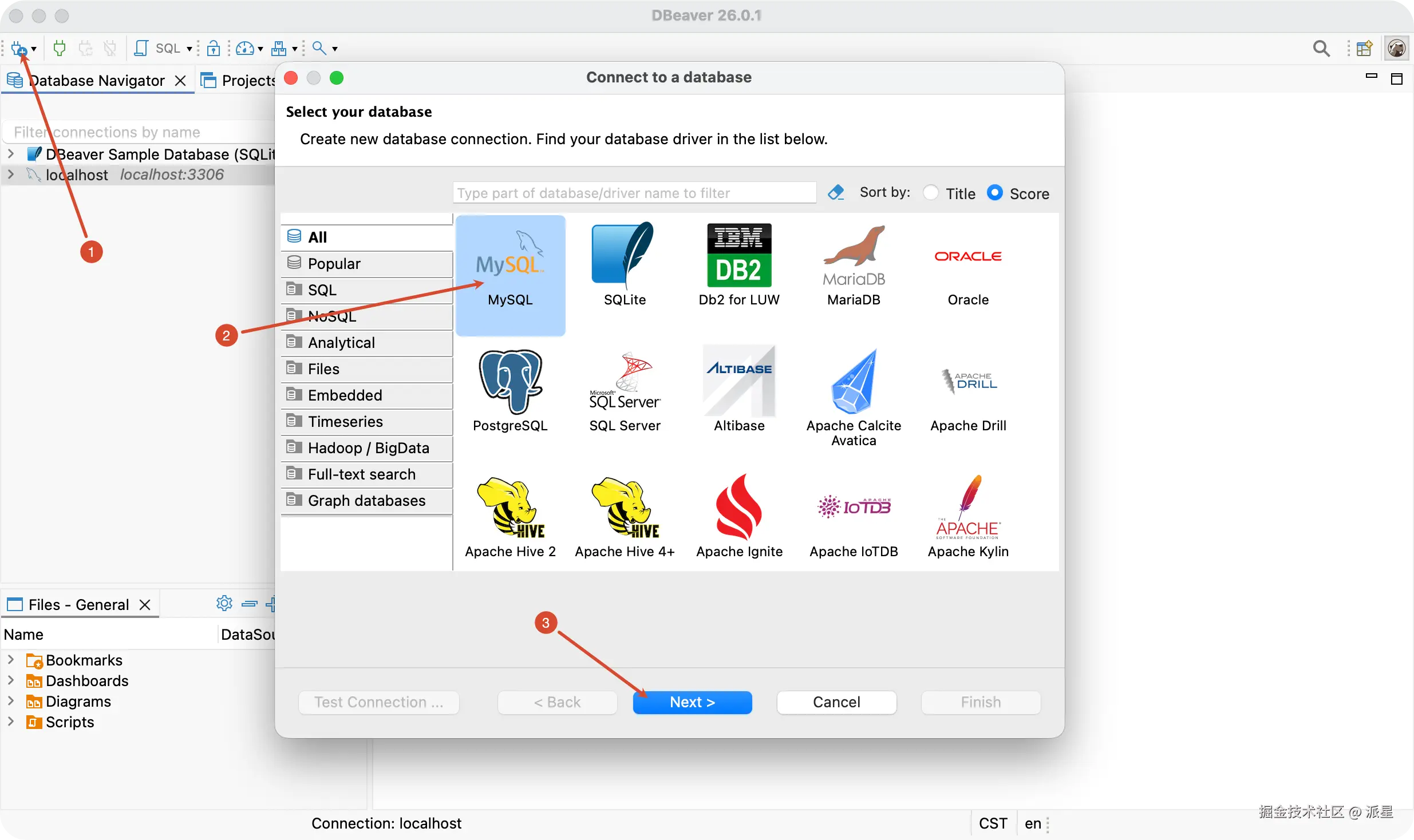Click the Next > button
The width and height of the screenshot is (1414, 840).
tap(692, 702)
